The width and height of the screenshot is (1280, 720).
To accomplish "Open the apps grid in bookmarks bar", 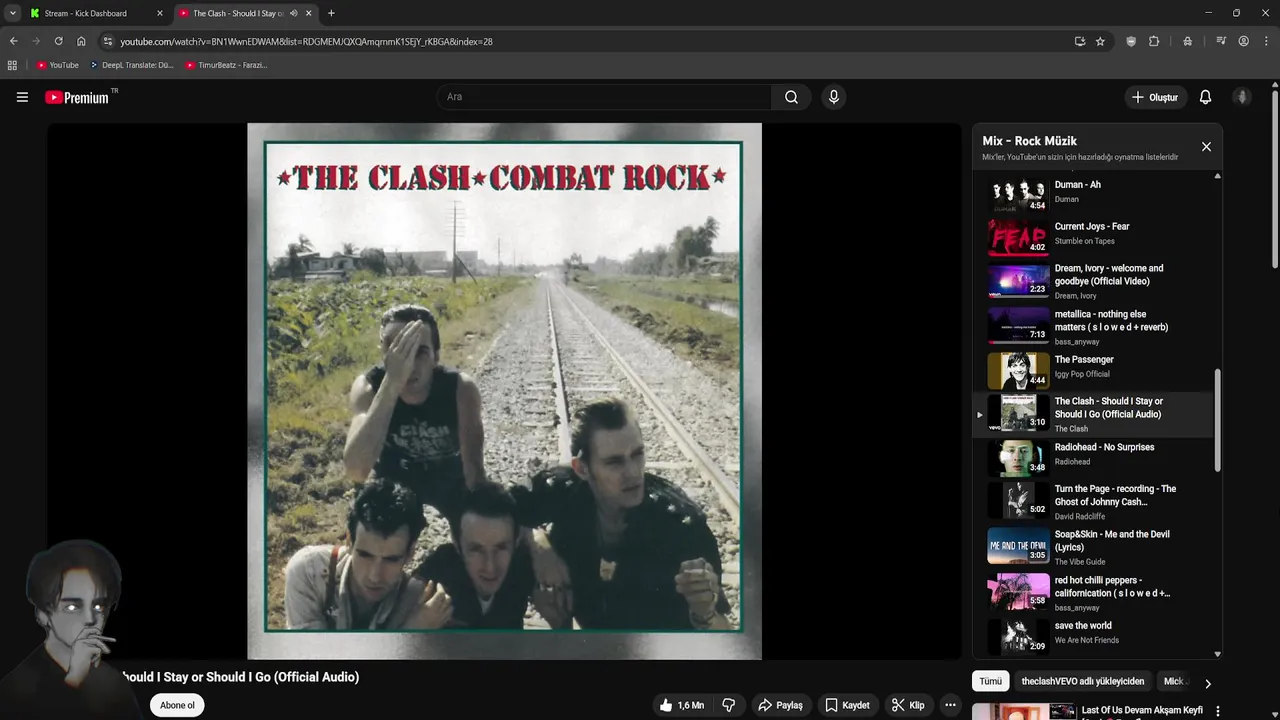I will (12, 65).
